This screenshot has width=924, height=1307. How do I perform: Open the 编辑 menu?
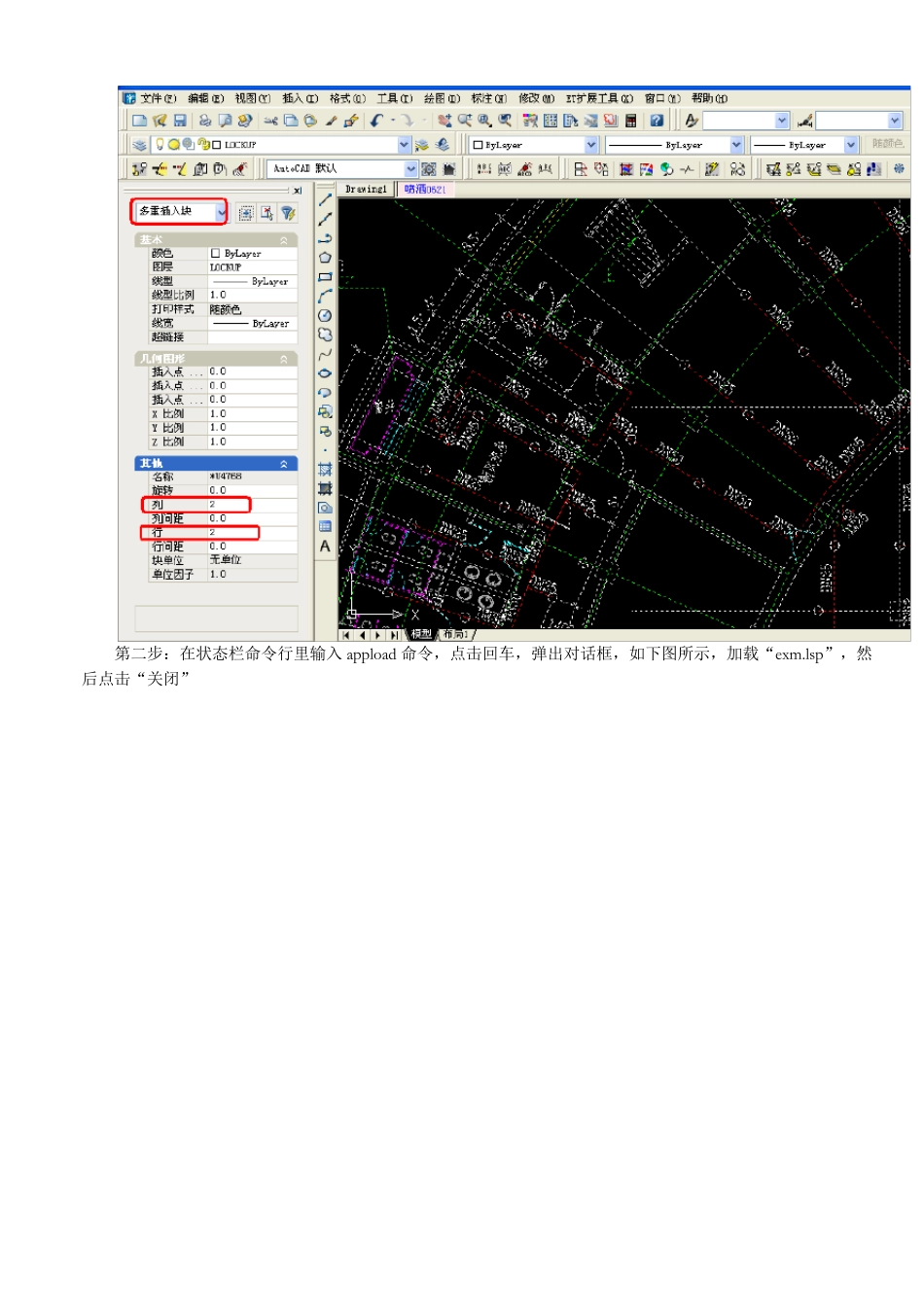pyautogui.click(x=205, y=98)
